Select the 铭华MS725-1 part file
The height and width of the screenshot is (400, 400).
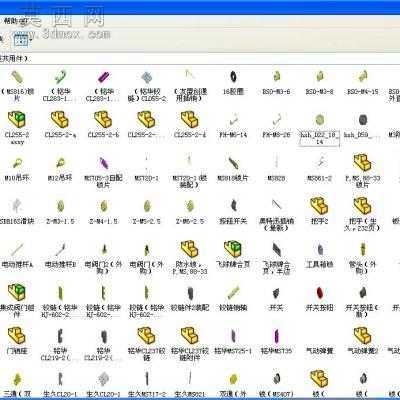(233, 336)
